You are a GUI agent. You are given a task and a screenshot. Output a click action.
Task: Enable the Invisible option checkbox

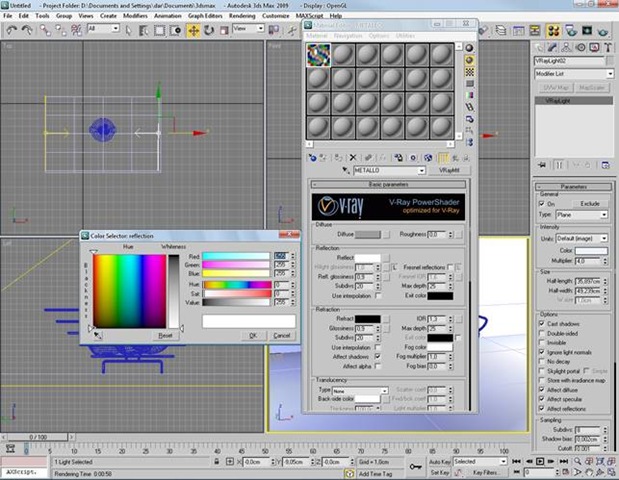click(x=543, y=342)
